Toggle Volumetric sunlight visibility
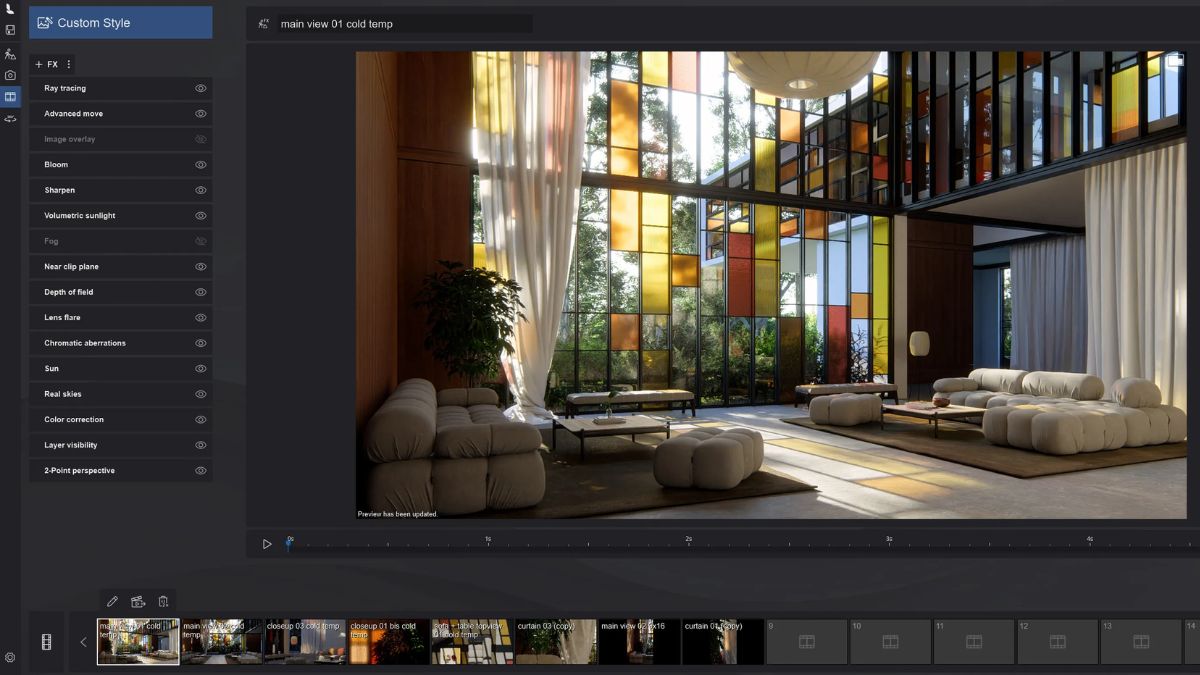The image size is (1200, 675). click(x=200, y=216)
